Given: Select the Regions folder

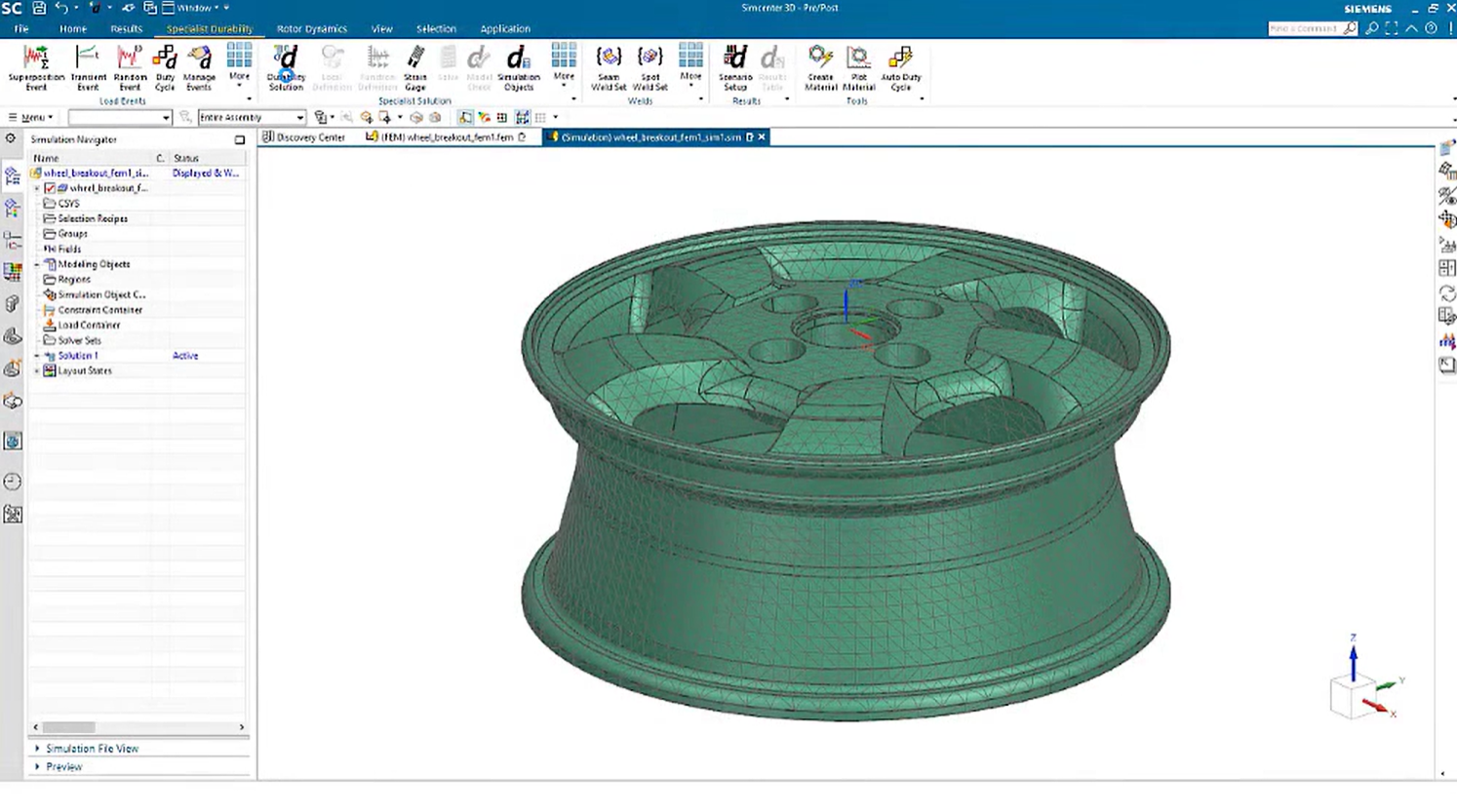Looking at the screenshot, I should [x=73, y=280].
